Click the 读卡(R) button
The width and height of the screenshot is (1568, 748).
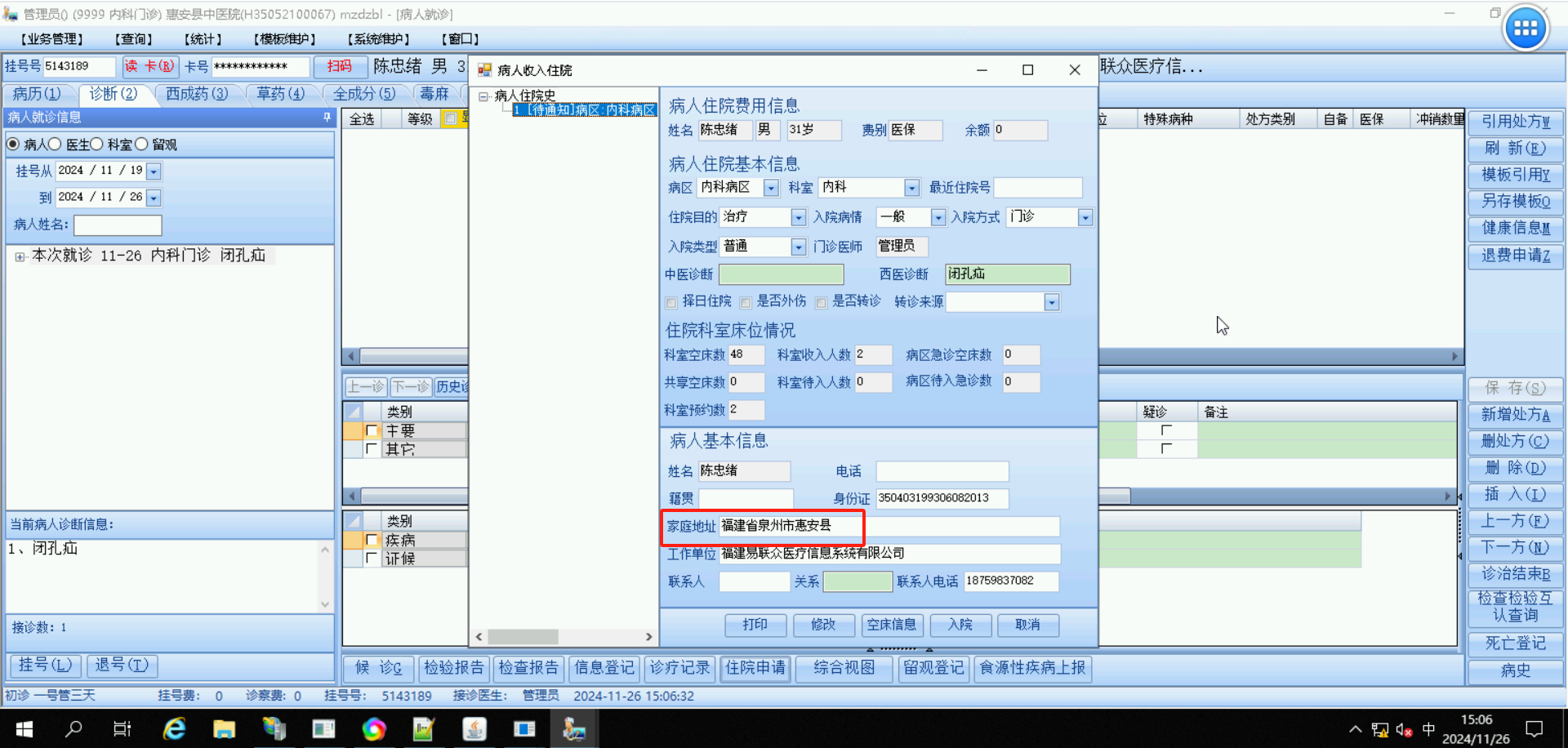[150, 66]
